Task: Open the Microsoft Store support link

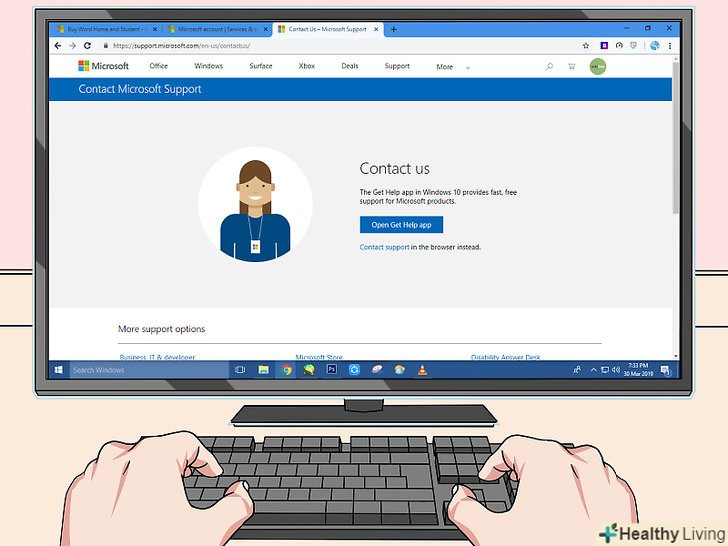Action: click(319, 357)
